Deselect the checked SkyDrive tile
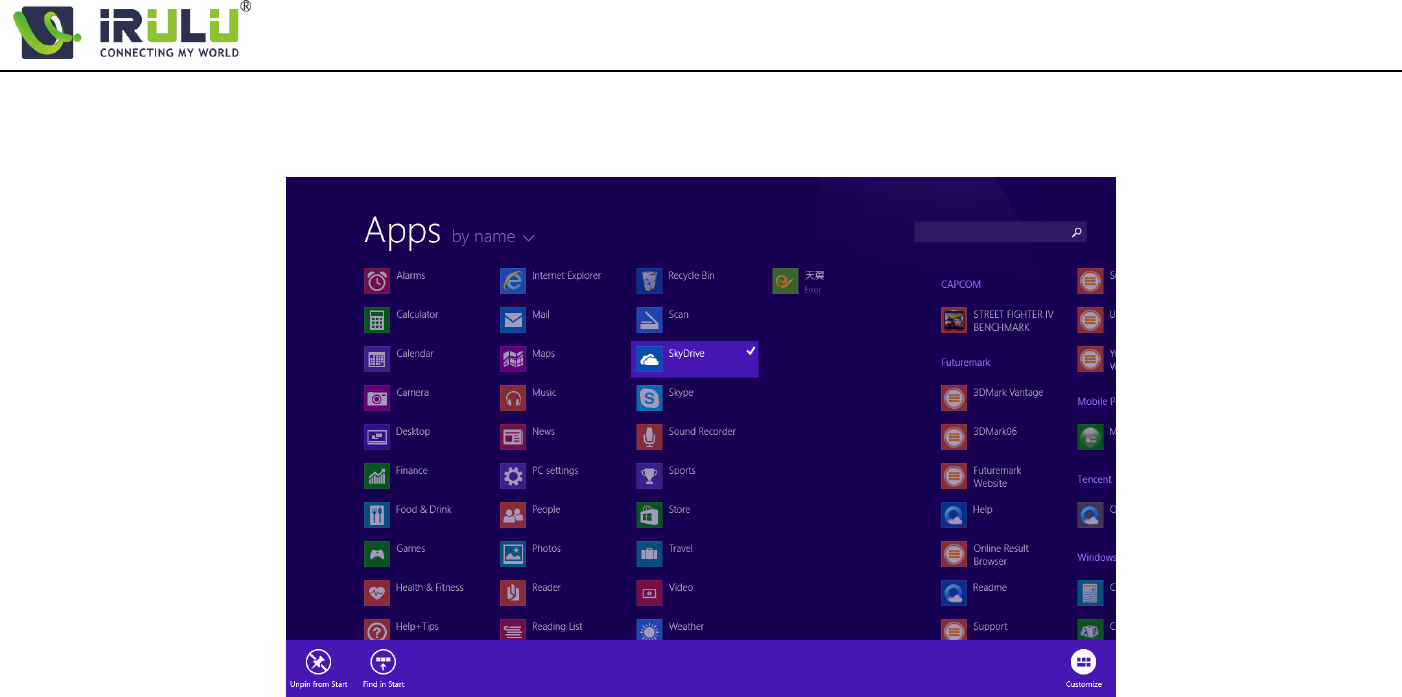The height and width of the screenshot is (697, 1402). 694,359
